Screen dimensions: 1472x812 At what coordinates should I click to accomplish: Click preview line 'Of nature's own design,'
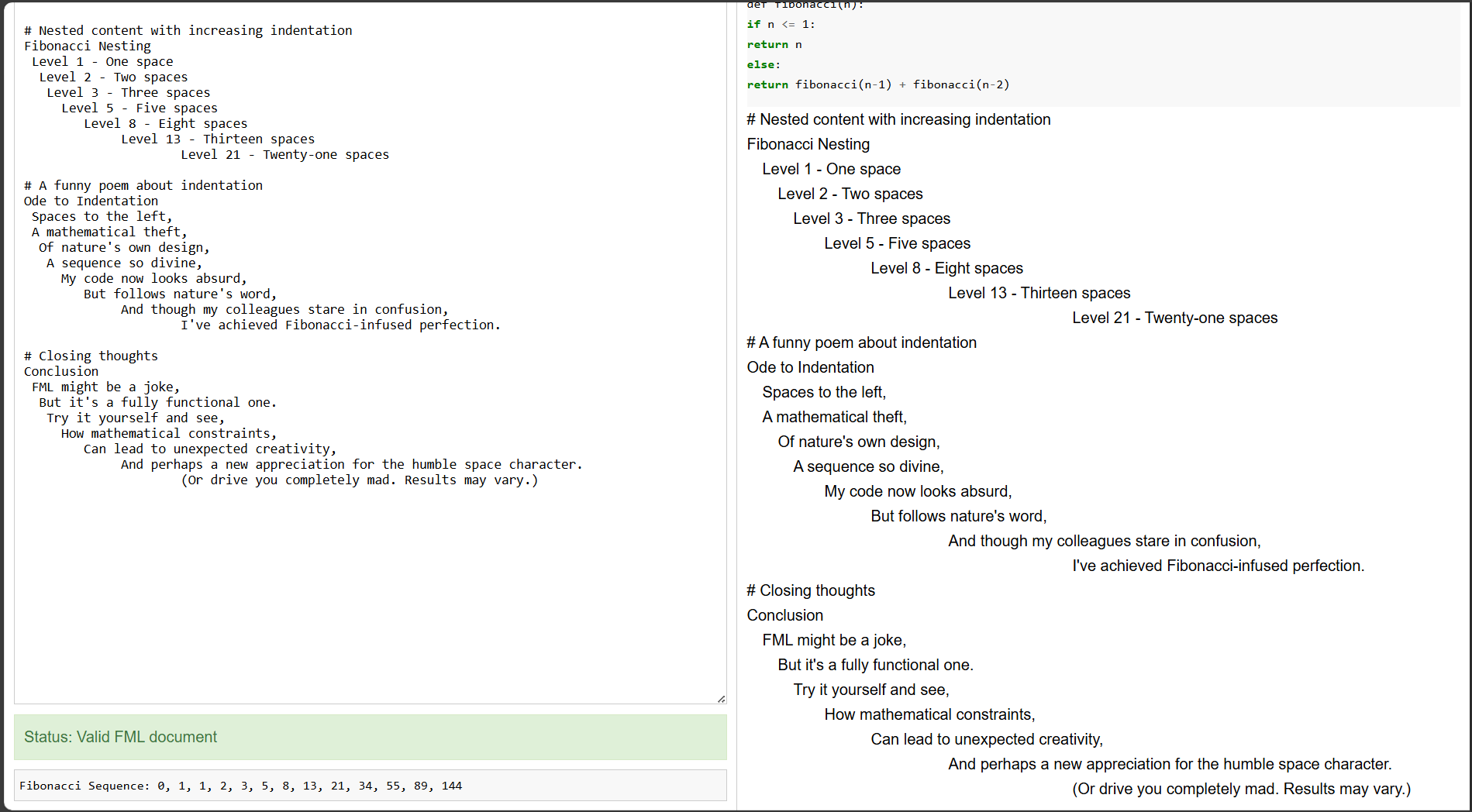click(859, 442)
